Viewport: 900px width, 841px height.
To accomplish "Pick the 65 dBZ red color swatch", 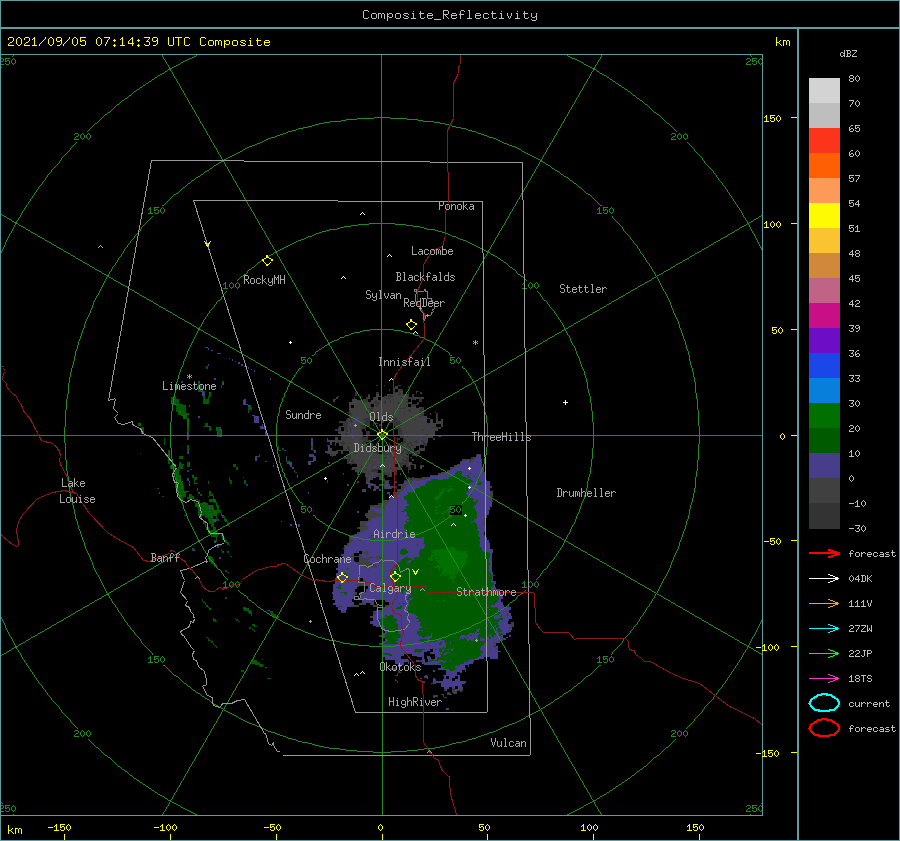I will (824, 140).
